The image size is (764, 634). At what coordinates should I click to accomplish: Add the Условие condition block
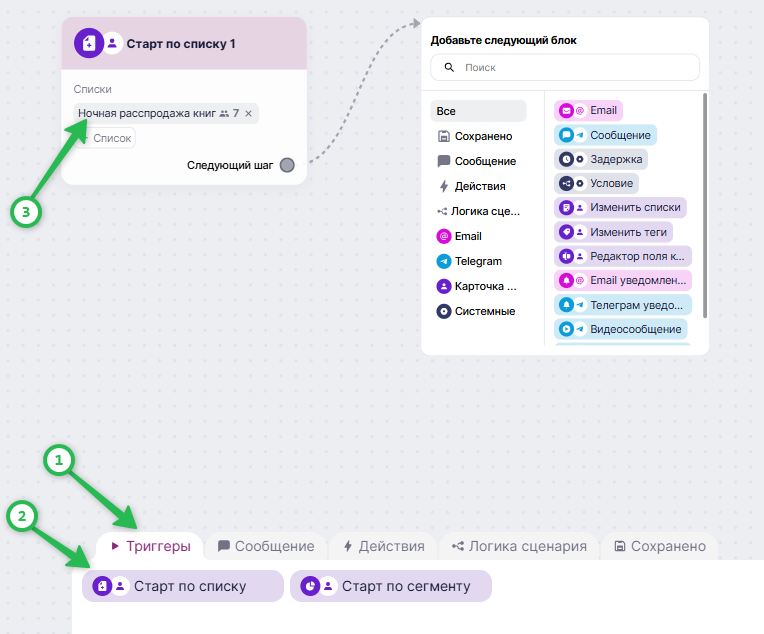pyautogui.click(x=596, y=184)
